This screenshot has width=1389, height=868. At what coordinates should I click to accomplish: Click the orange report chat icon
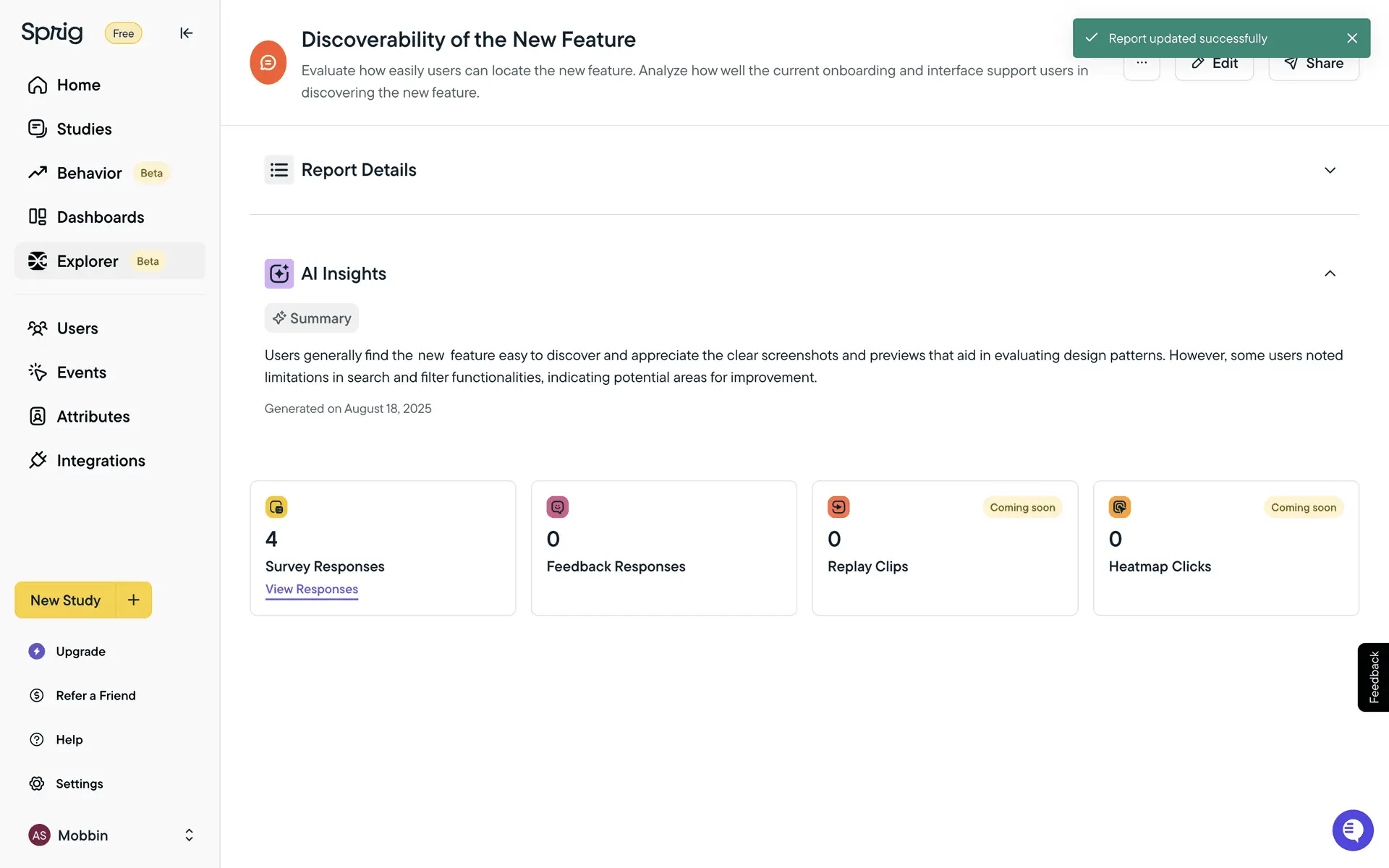point(268,63)
